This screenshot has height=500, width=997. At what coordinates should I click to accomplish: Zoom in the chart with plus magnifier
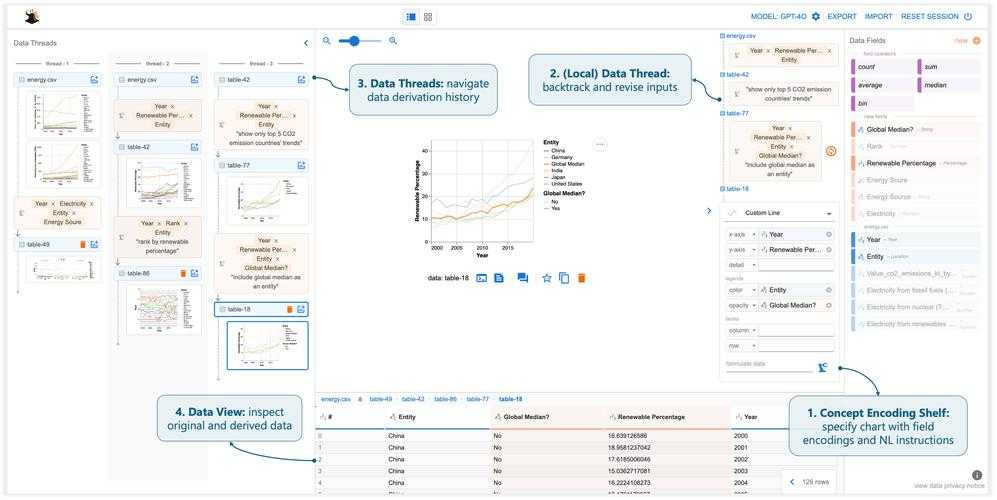[393, 41]
